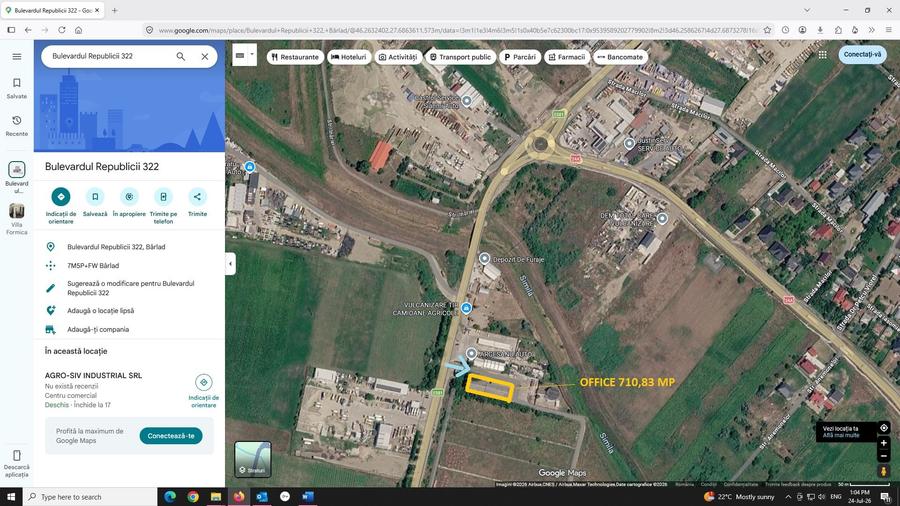Filter map by Farmacii
Viewport: 900px width, 506px height.
567,57
